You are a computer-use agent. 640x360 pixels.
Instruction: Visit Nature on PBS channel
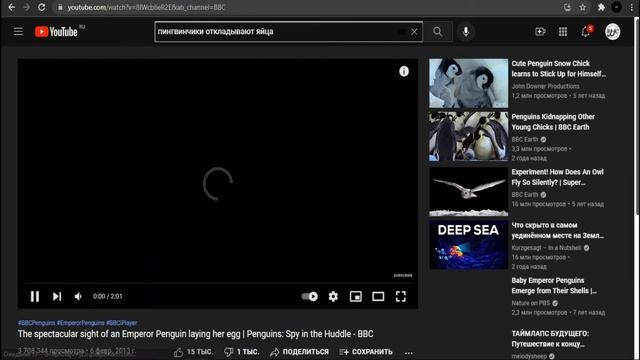[x=531, y=303]
